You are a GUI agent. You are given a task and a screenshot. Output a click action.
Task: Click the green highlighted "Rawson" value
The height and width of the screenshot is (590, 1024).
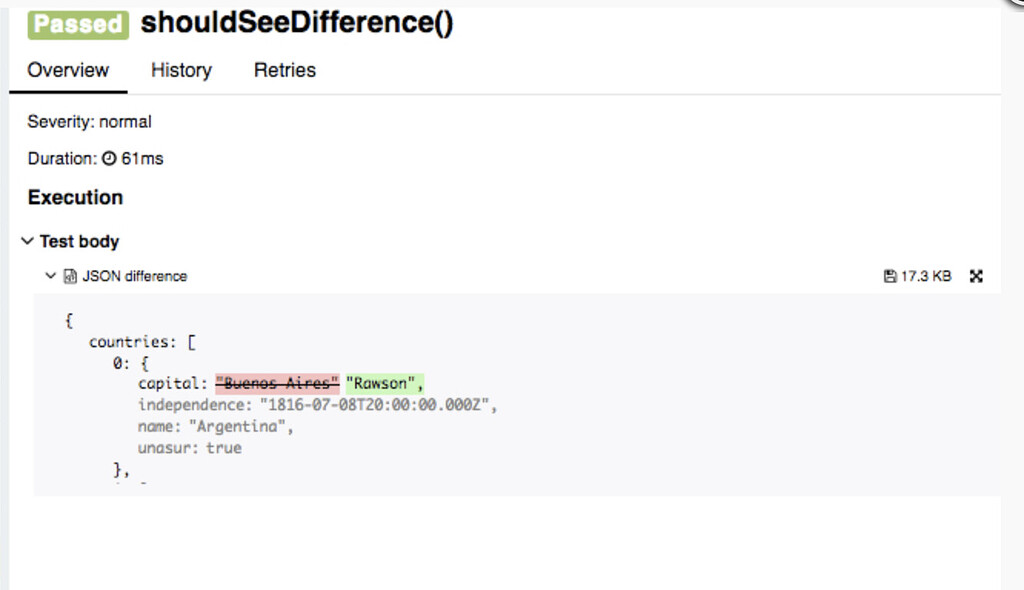point(384,383)
